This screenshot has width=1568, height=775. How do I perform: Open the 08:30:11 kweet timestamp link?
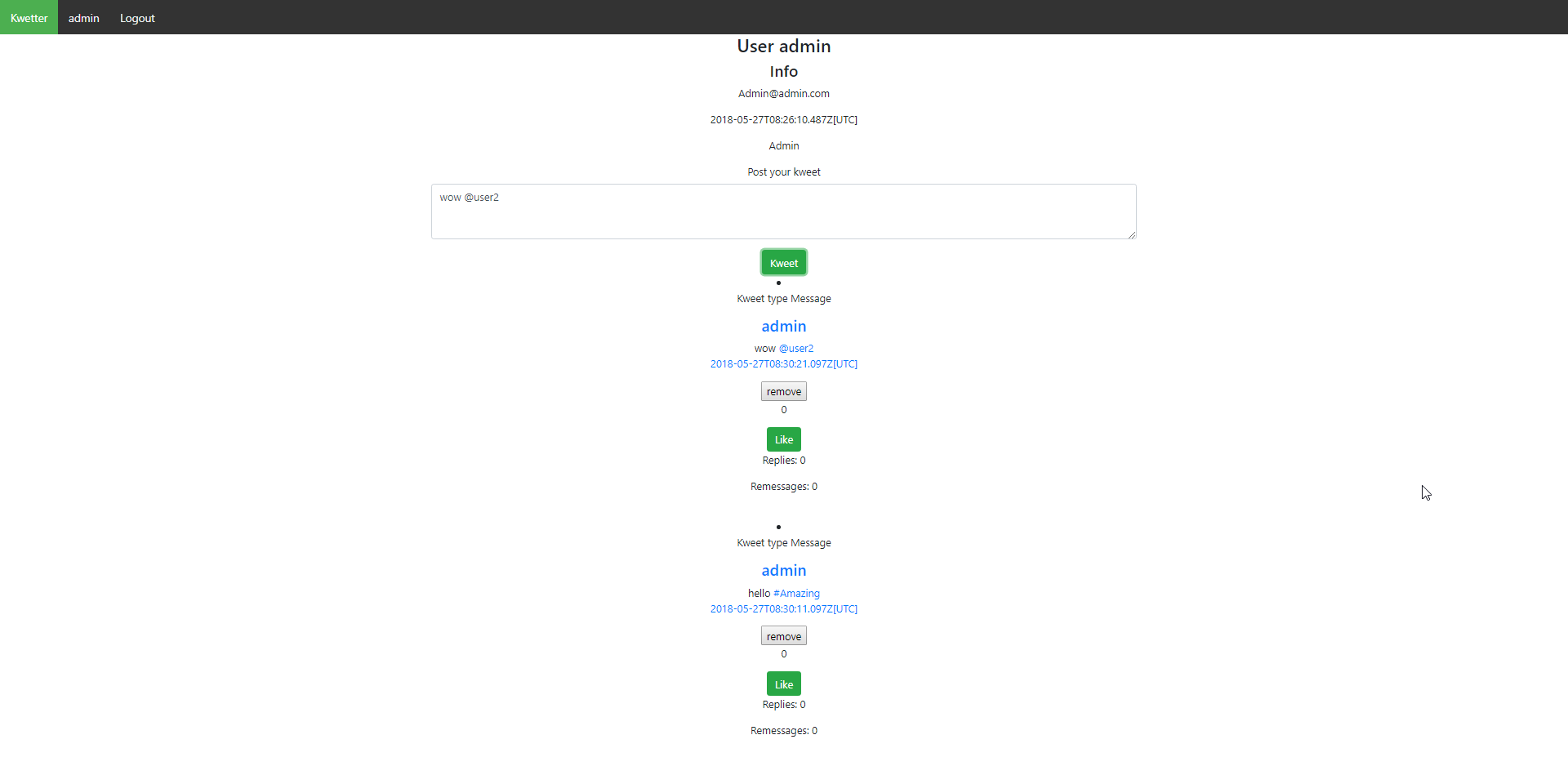point(783,609)
